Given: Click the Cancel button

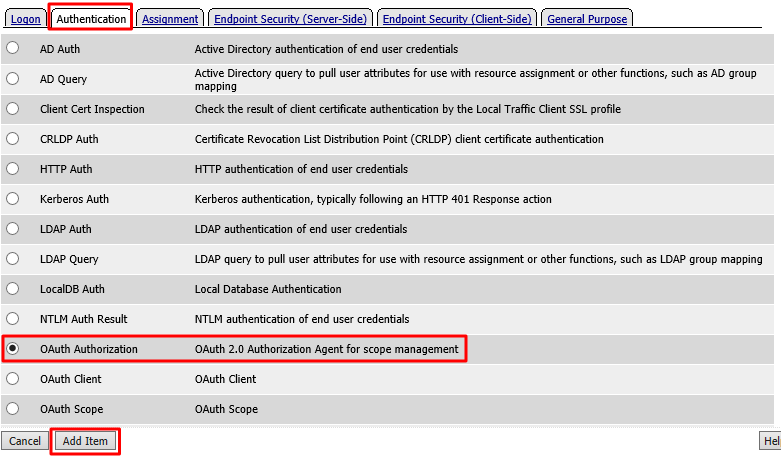Looking at the screenshot, I should (25, 441).
